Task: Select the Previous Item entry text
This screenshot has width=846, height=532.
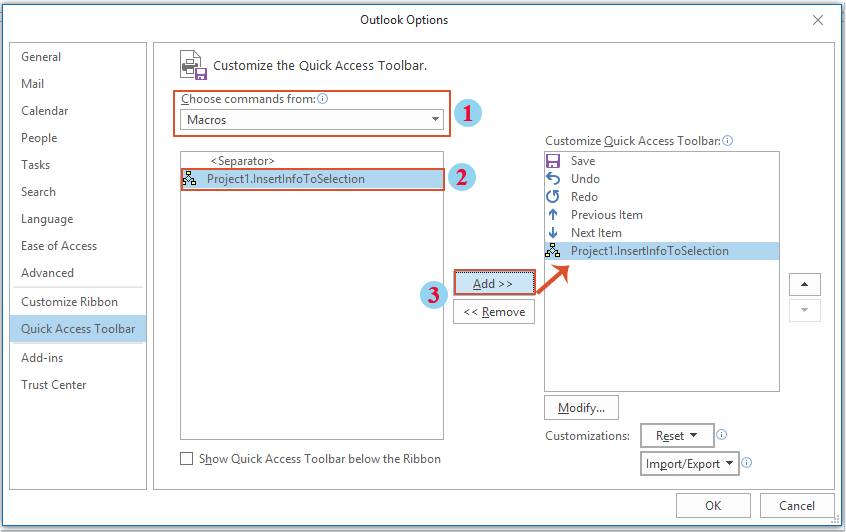Action: pyautogui.click(x=606, y=215)
